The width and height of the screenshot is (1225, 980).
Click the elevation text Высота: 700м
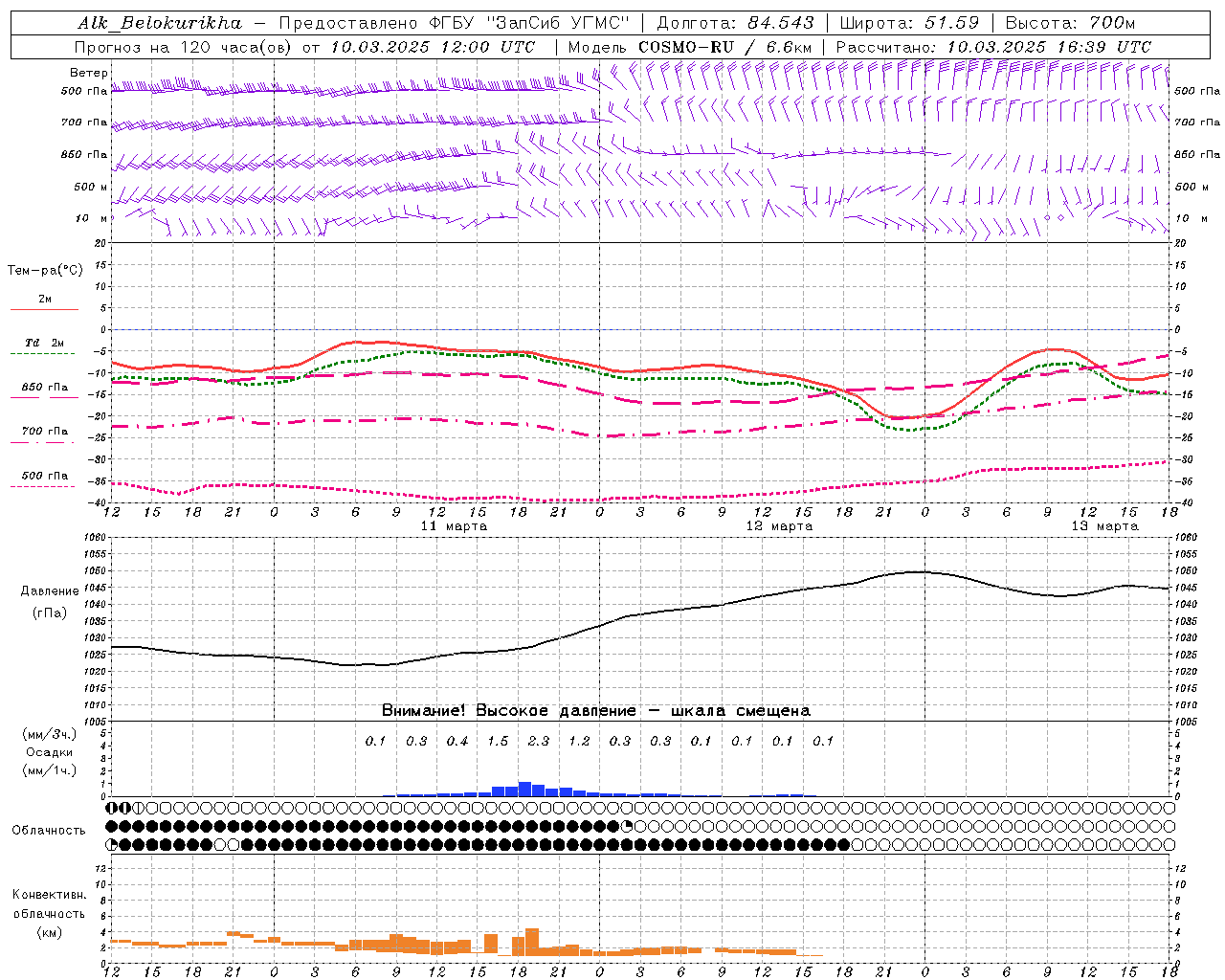click(x=1070, y=23)
